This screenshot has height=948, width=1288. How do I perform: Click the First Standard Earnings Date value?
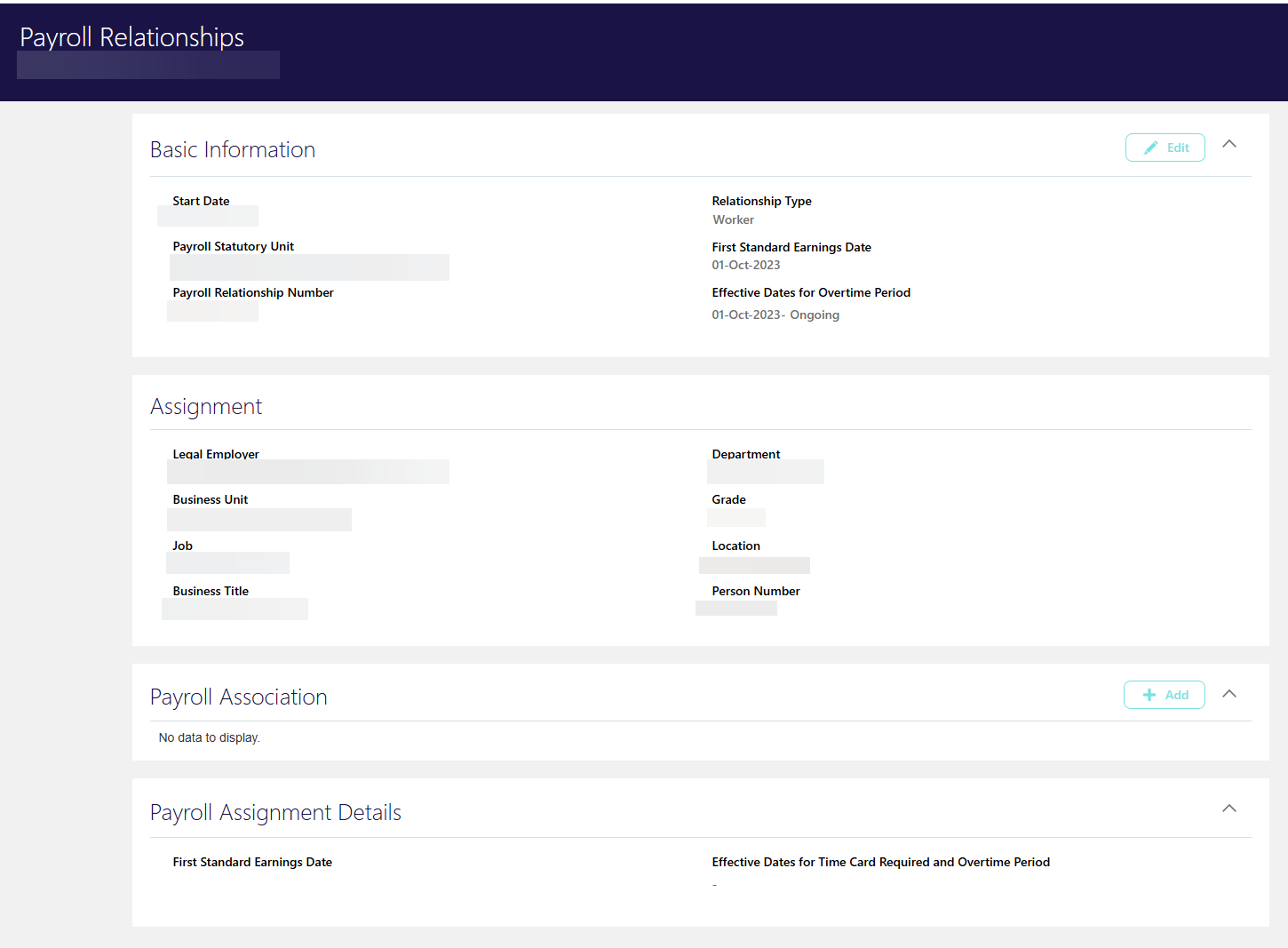746,265
